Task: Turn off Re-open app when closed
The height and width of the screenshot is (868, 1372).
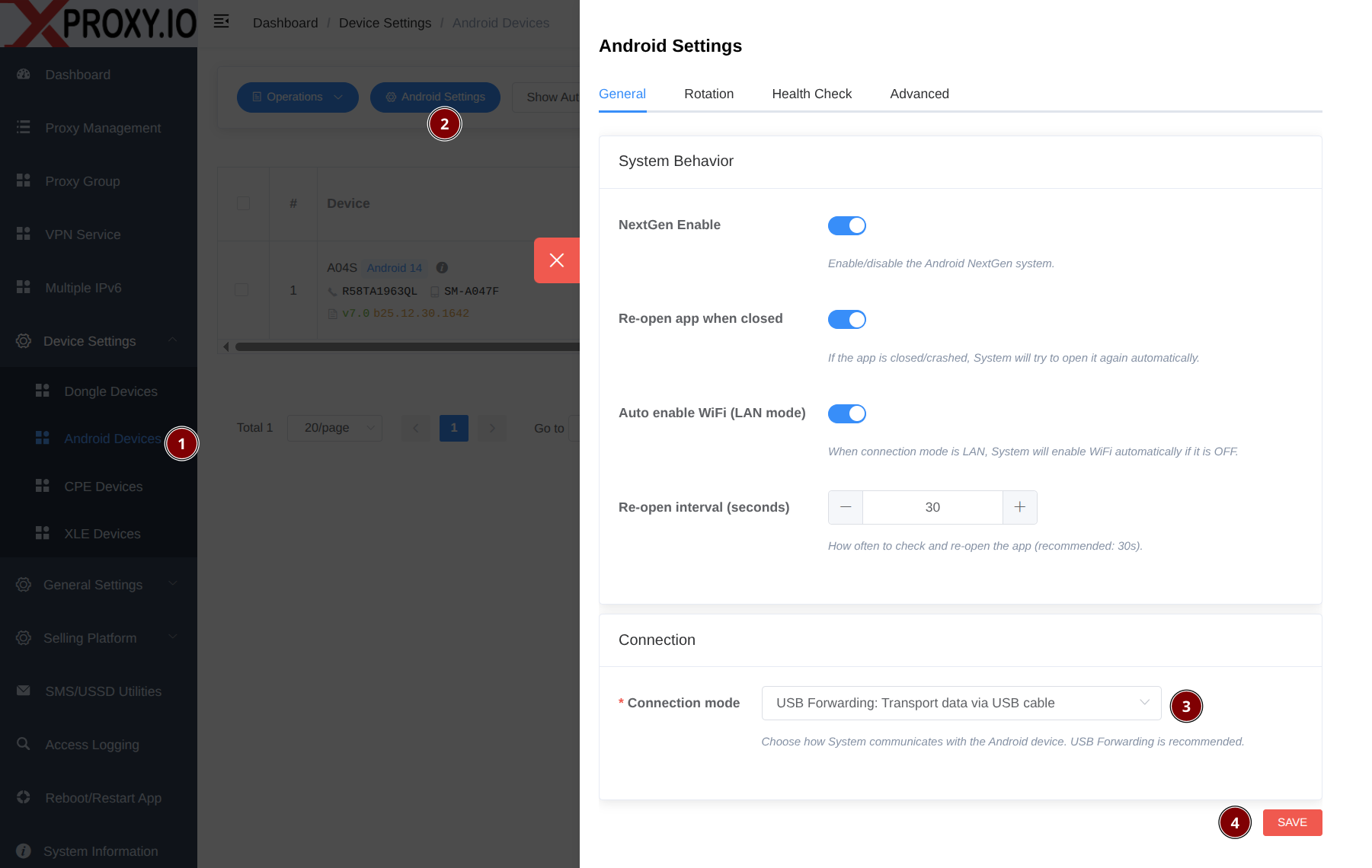Action: [x=846, y=319]
